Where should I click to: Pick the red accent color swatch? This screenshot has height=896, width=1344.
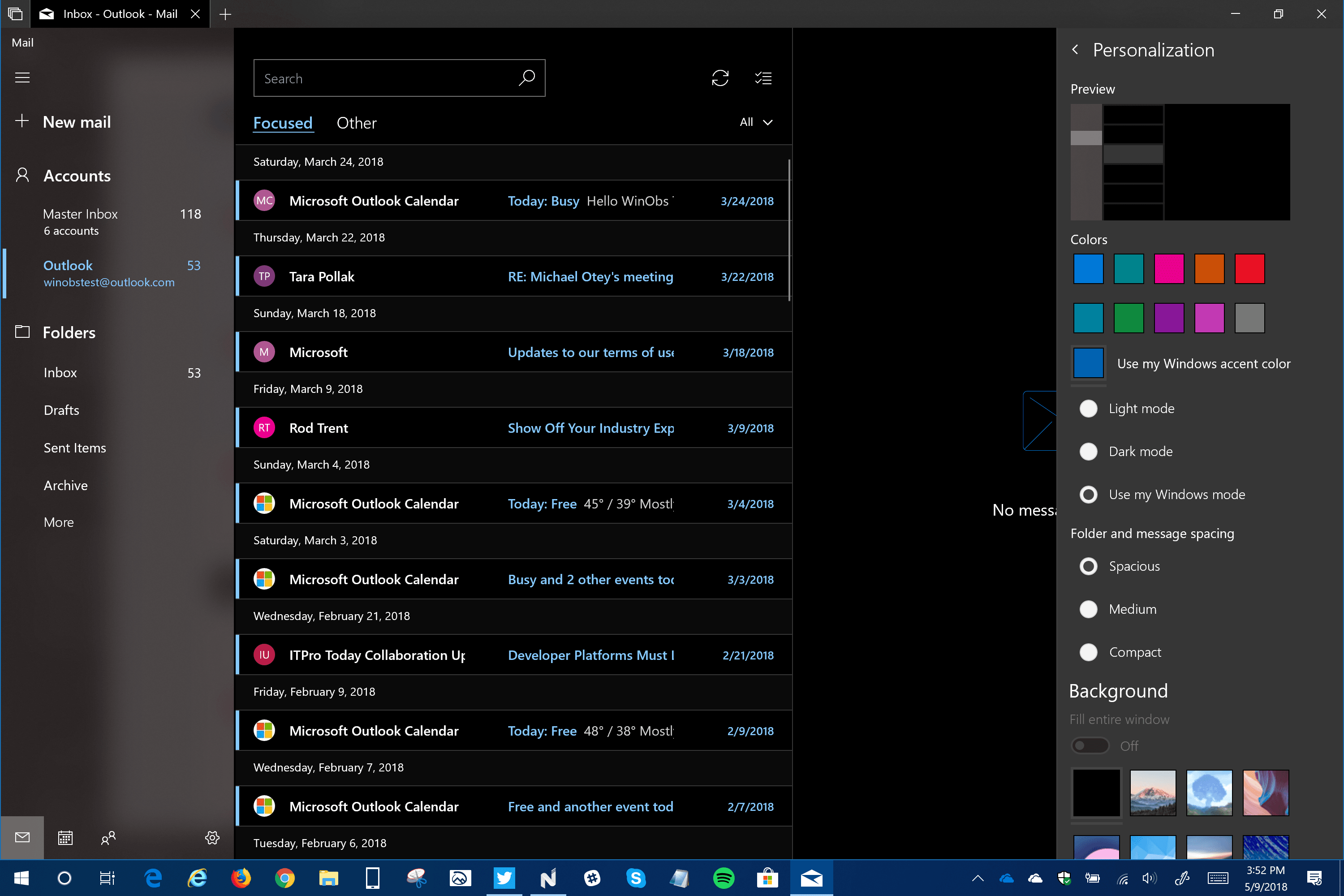click(x=1249, y=269)
